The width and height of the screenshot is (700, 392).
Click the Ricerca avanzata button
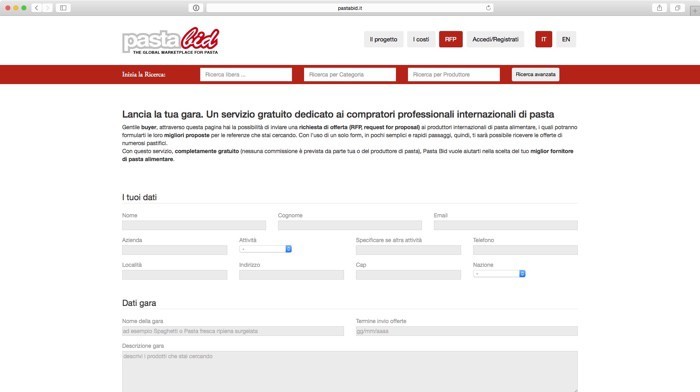pyautogui.click(x=535, y=75)
